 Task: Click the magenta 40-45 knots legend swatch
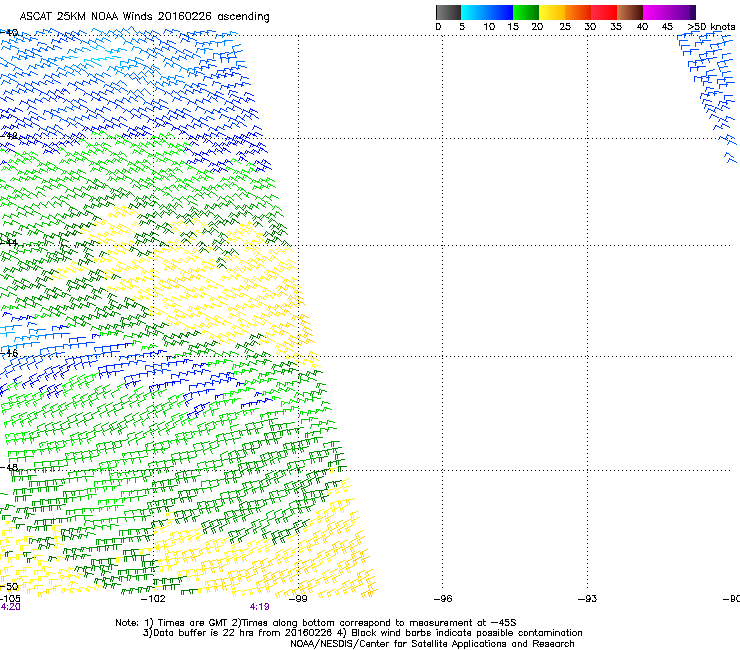656,12
